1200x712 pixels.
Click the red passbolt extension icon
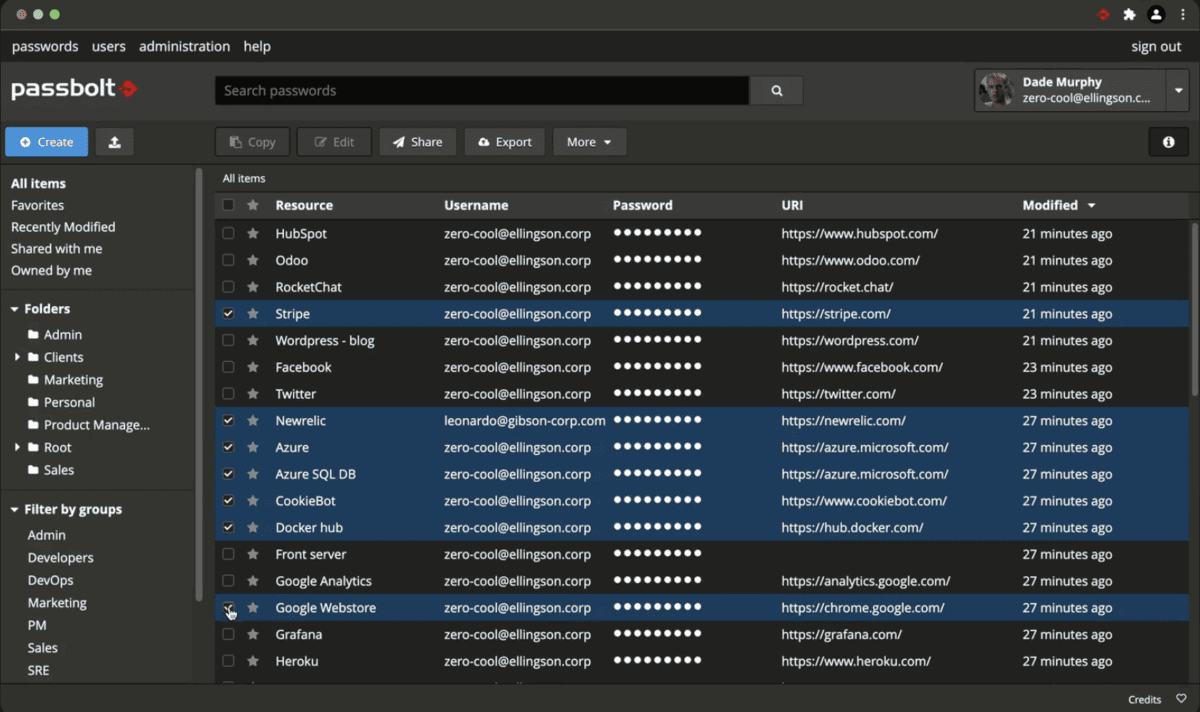pos(1104,14)
